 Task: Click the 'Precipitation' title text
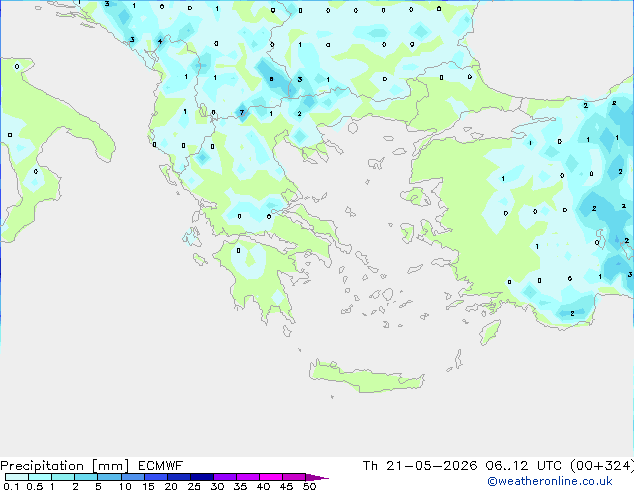(42, 466)
